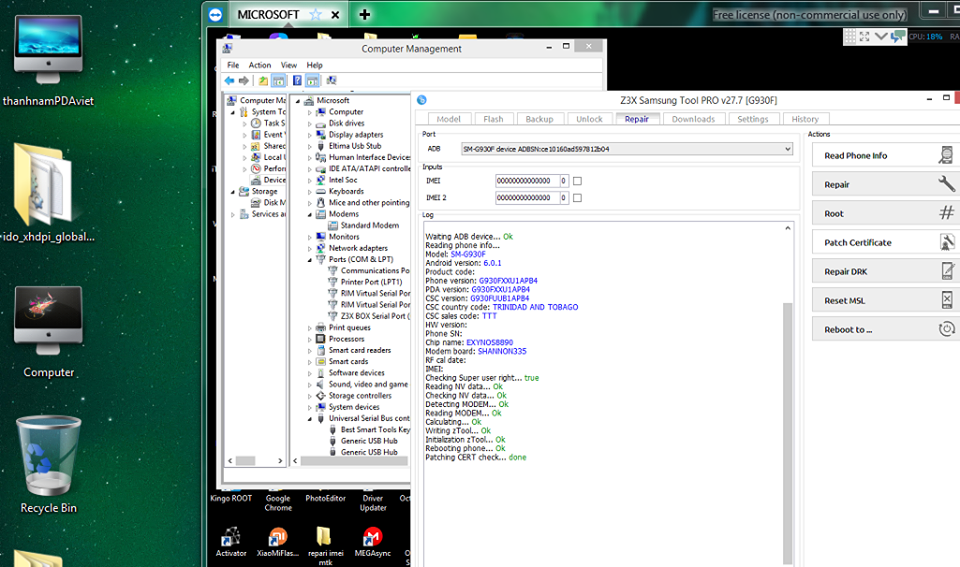Select the Recycle Bin desktop icon
Viewport: 960px width, 567px height.
[48, 464]
